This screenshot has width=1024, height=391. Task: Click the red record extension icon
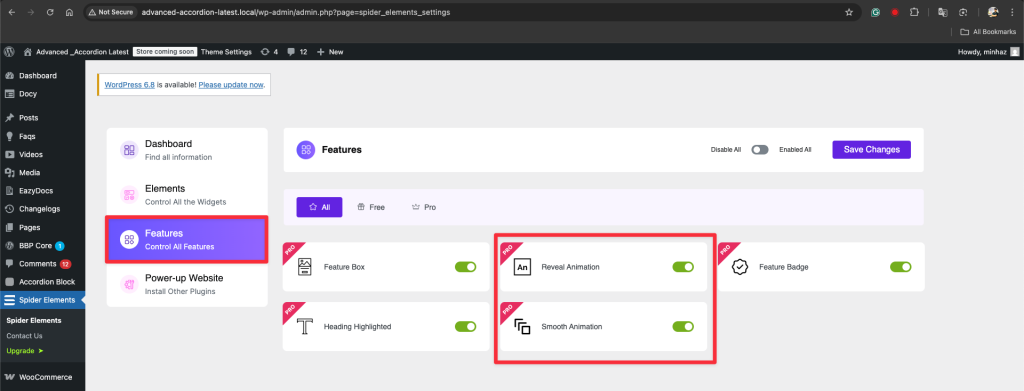(x=895, y=12)
